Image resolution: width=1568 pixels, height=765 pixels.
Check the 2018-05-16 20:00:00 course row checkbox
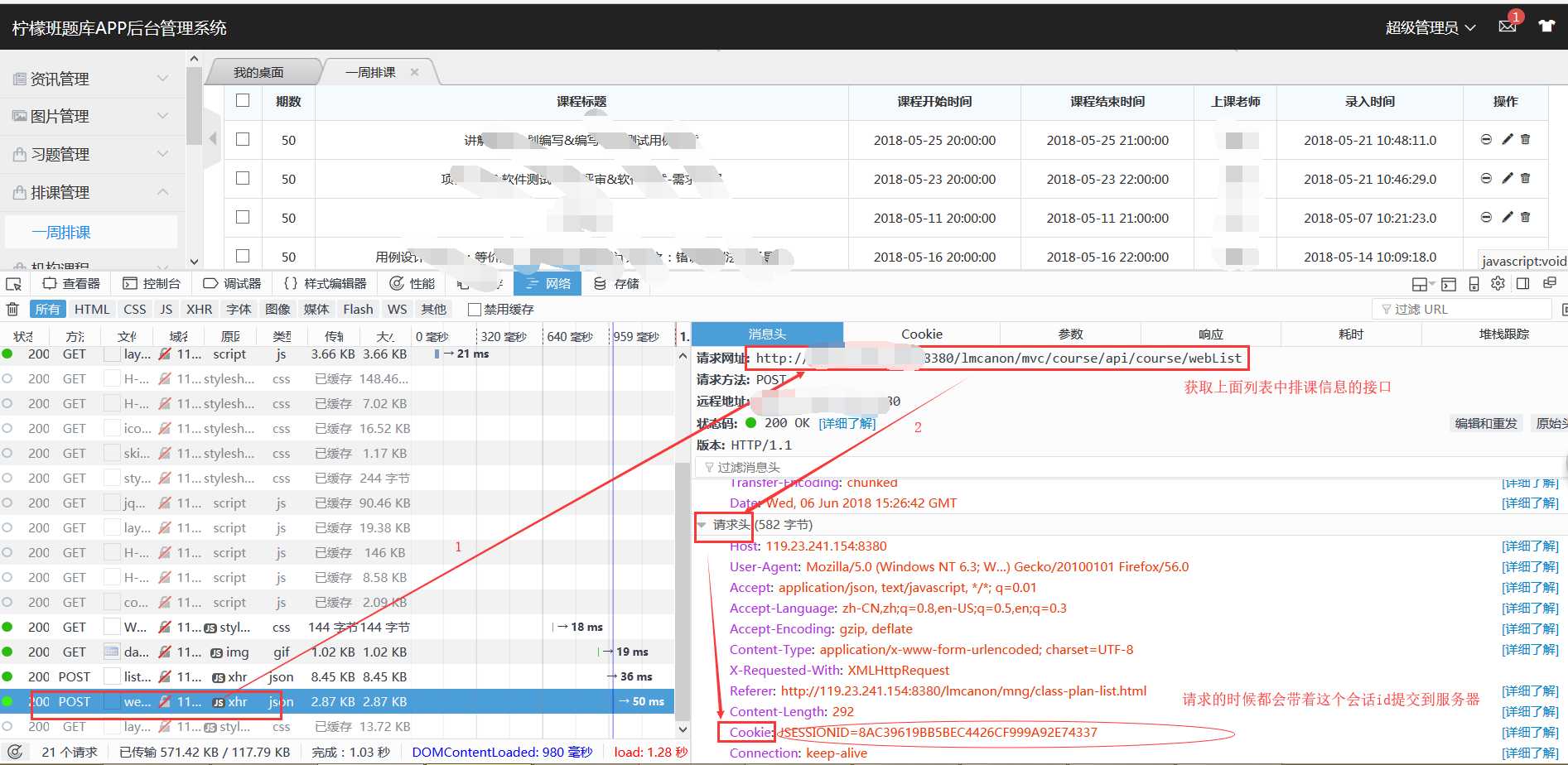(243, 255)
